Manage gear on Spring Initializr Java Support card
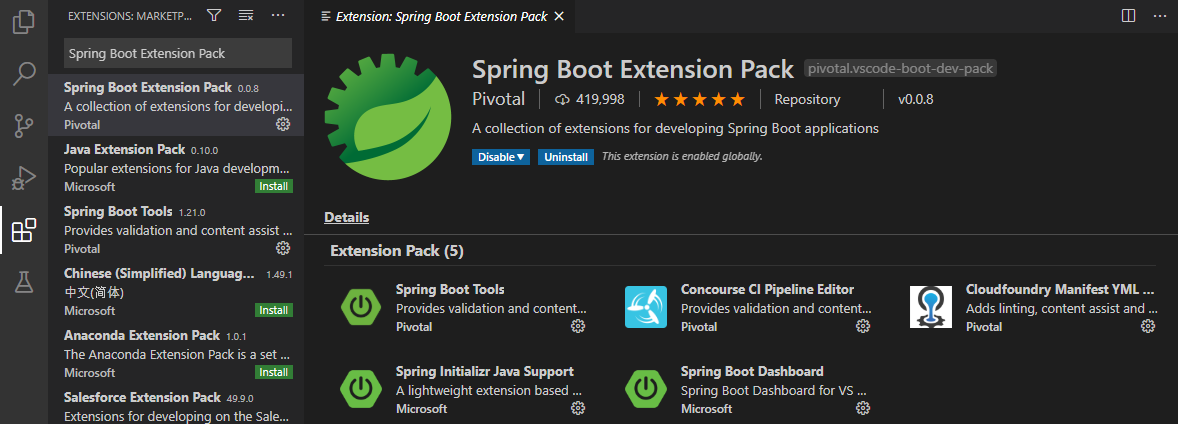Screen dimensions: 1178x424 click(578, 407)
